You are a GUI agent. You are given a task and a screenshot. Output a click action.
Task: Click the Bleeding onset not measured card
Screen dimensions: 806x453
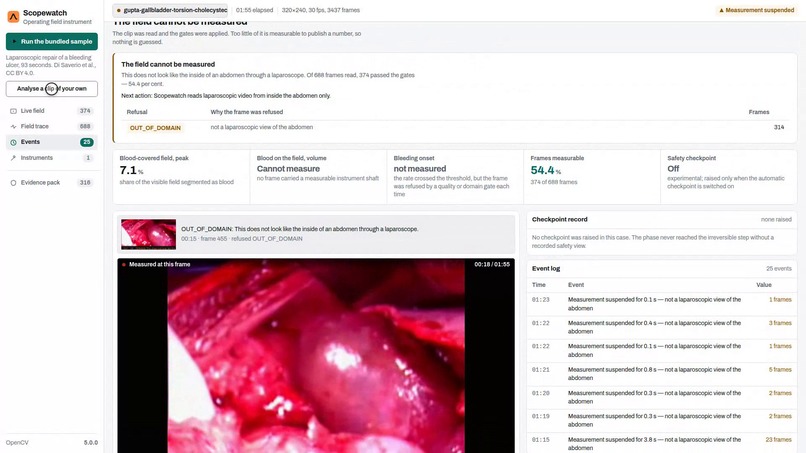(455, 176)
